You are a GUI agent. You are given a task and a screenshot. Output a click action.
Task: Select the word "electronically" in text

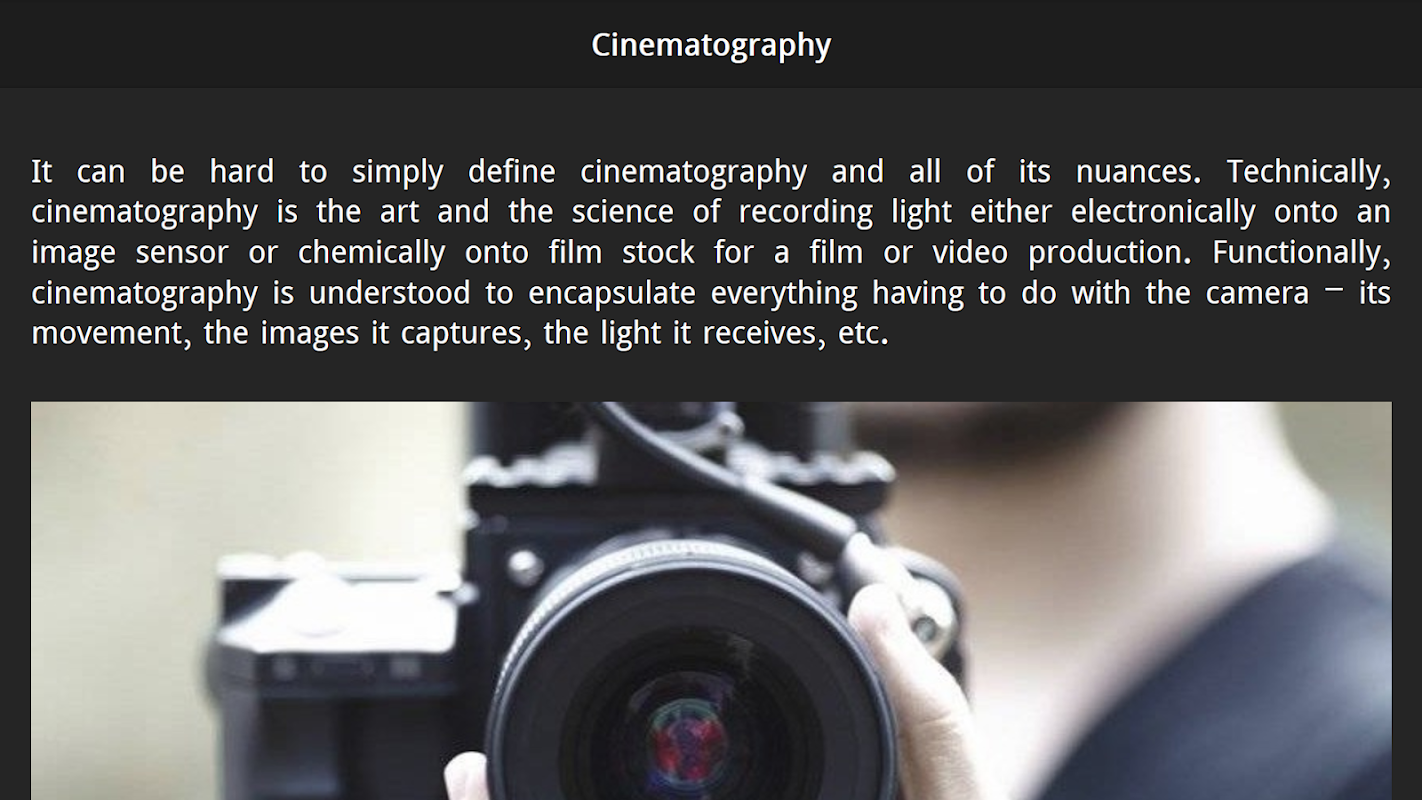[x=1162, y=212]
